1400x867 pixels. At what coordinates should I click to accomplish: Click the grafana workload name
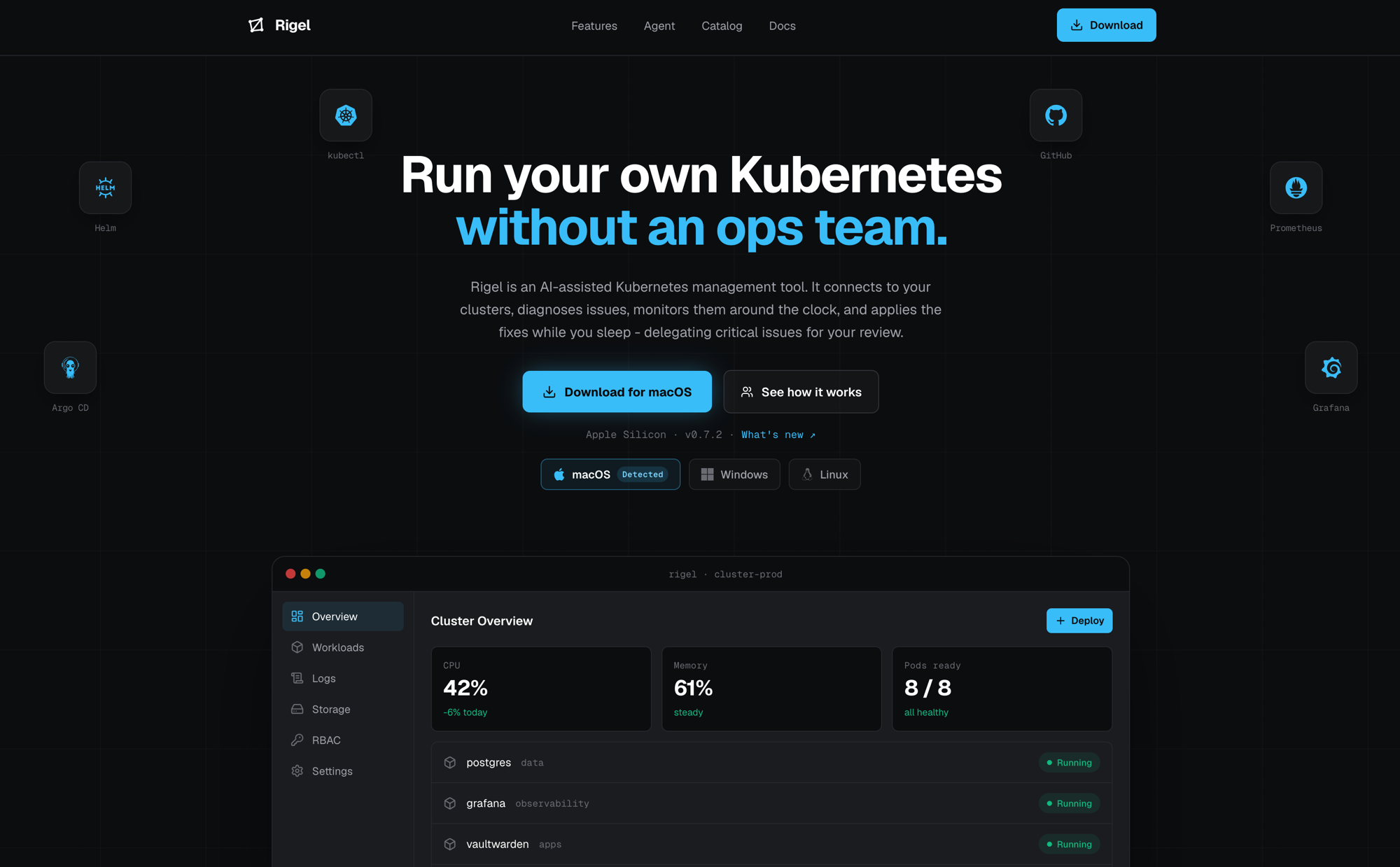click(x=486, y=803)
